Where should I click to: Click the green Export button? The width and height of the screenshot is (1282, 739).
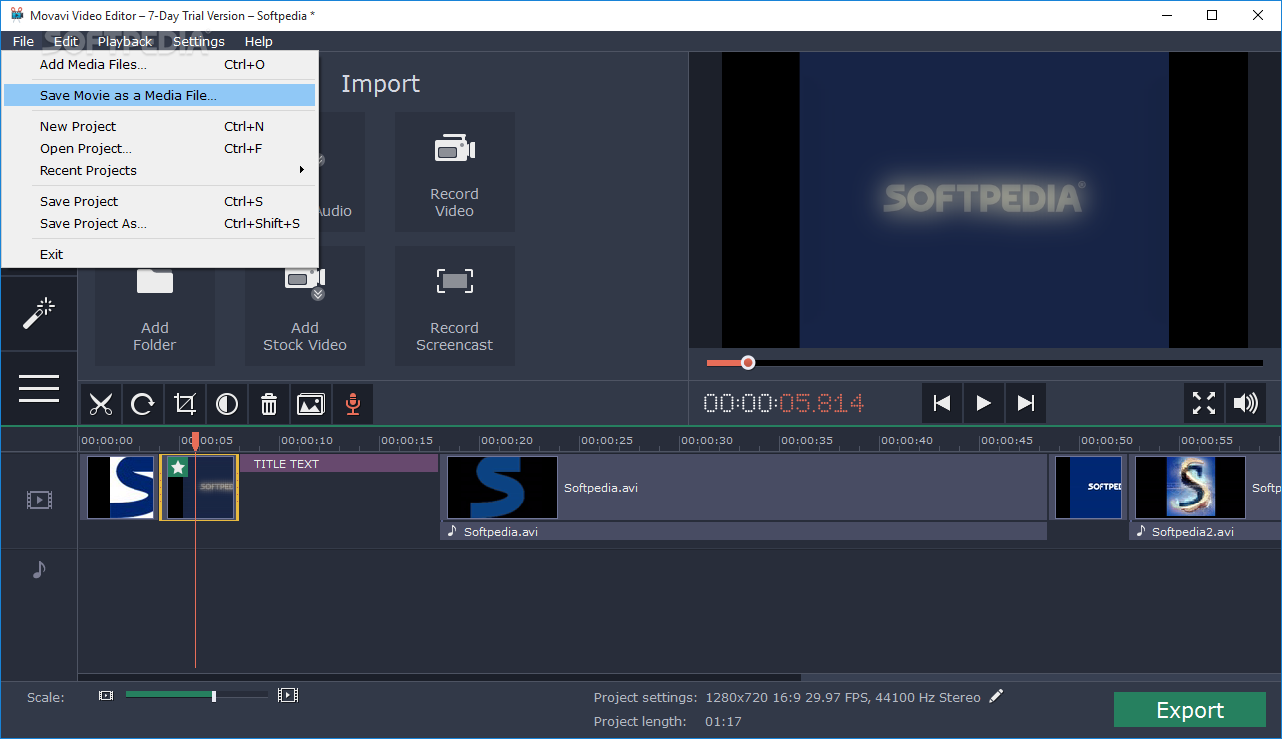pyautogui.click(x=1190, y=710)
